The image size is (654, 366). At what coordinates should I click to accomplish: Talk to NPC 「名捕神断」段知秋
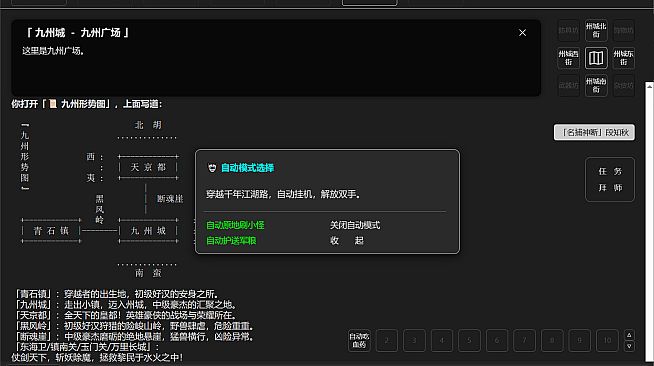594,133
